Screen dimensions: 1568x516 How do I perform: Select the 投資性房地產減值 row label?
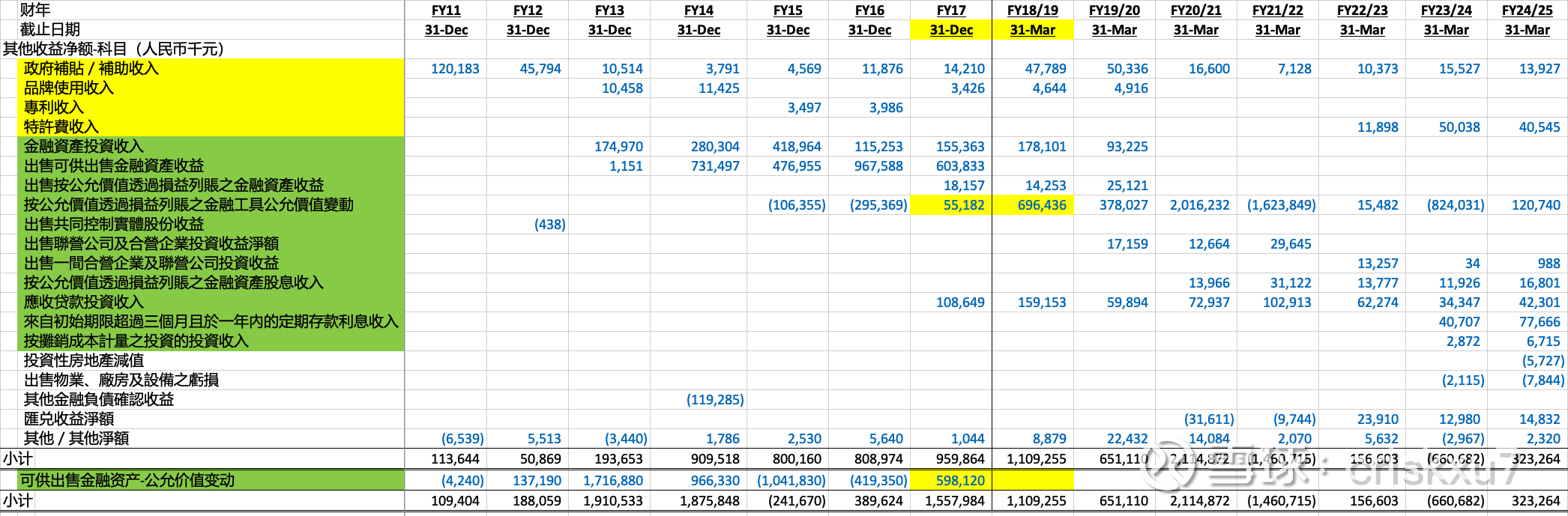click(x=84, y=360)
